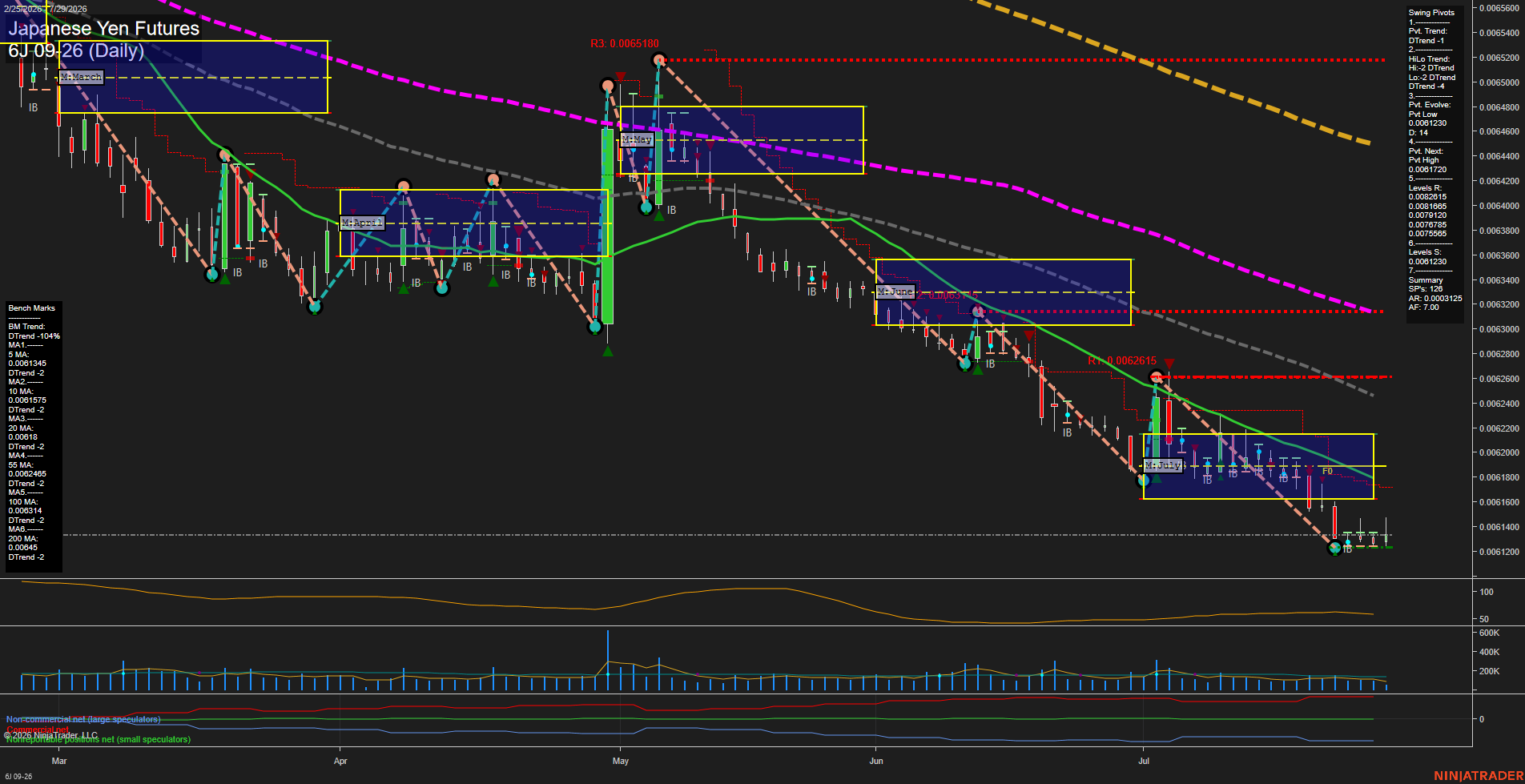Select the '6J 09-26 (Daily)' instrument label
This screenshot has height=784, width=1525.
(76, 51)
